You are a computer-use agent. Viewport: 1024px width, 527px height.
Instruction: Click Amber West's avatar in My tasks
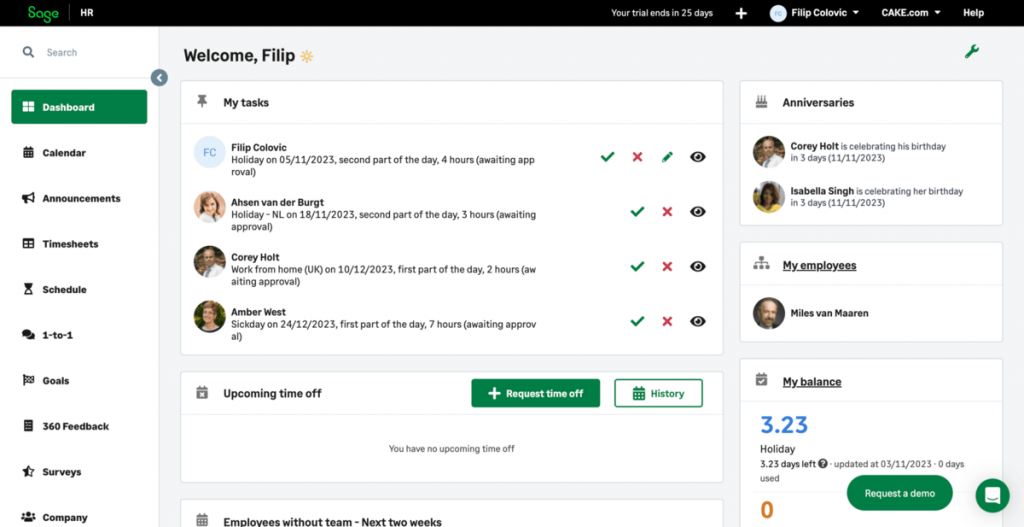[x=210, y=316]
